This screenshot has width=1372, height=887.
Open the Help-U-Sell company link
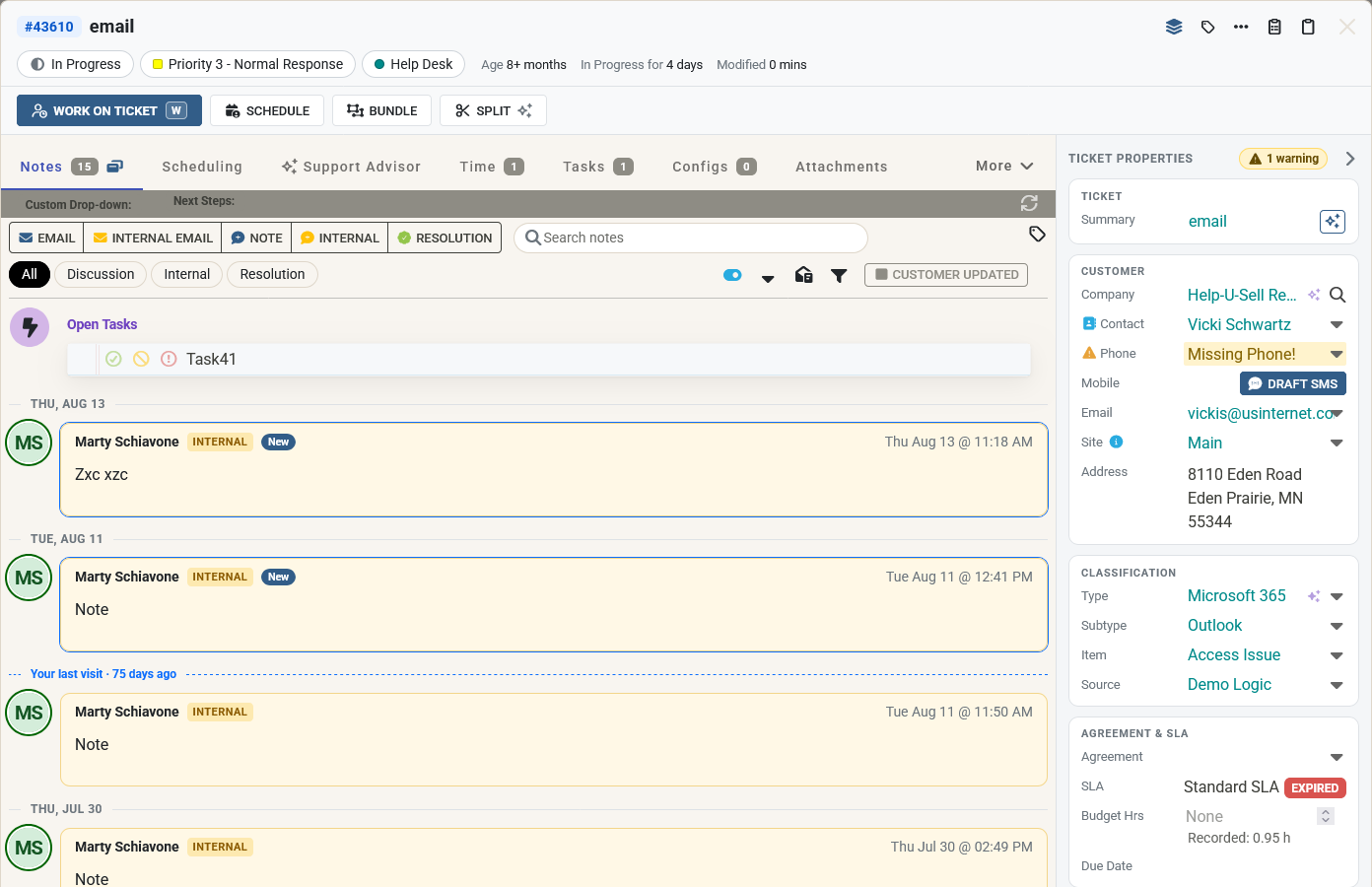tap(1242, 295)
